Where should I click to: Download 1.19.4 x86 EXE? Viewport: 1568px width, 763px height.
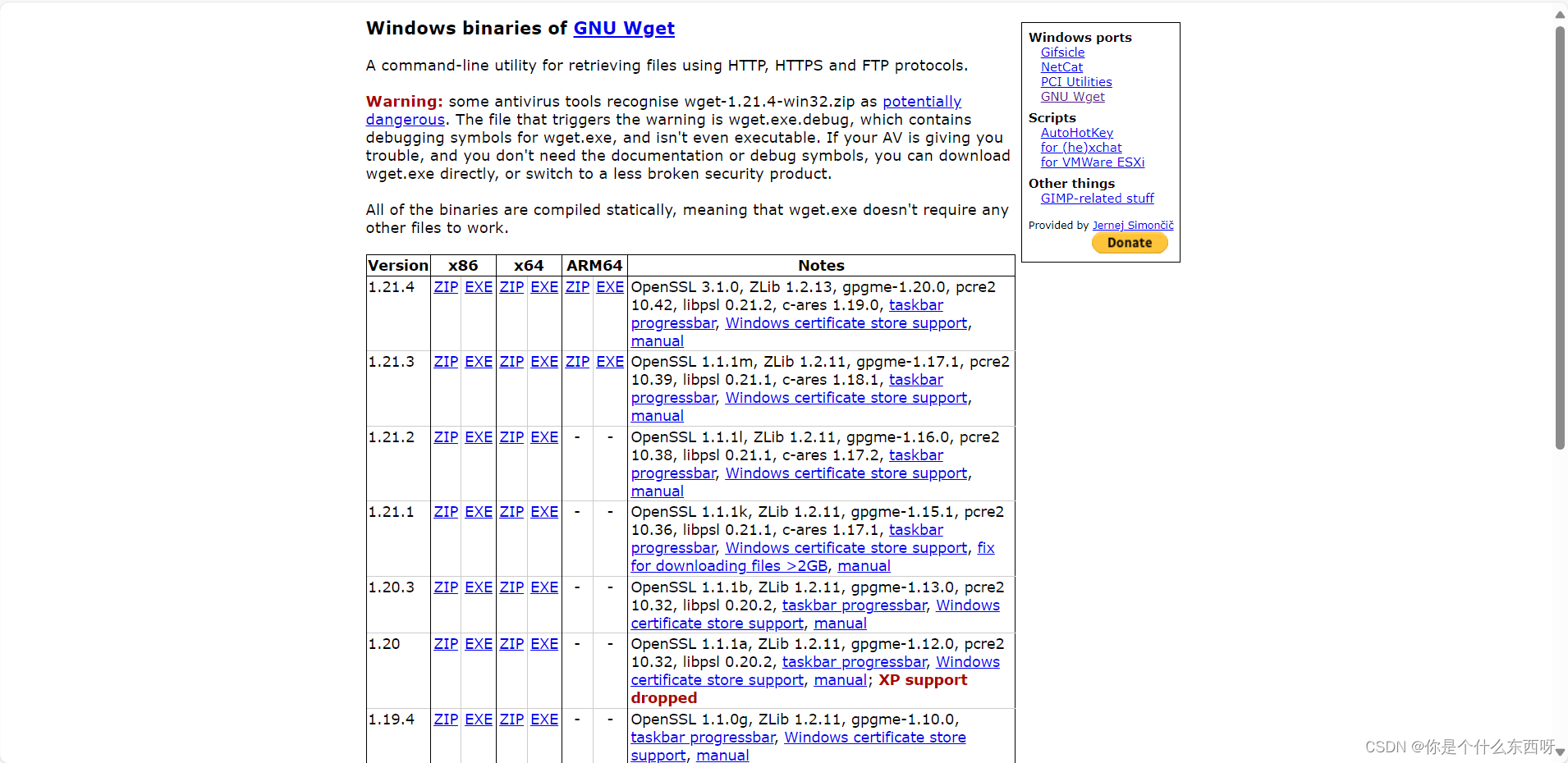[479, 720]
